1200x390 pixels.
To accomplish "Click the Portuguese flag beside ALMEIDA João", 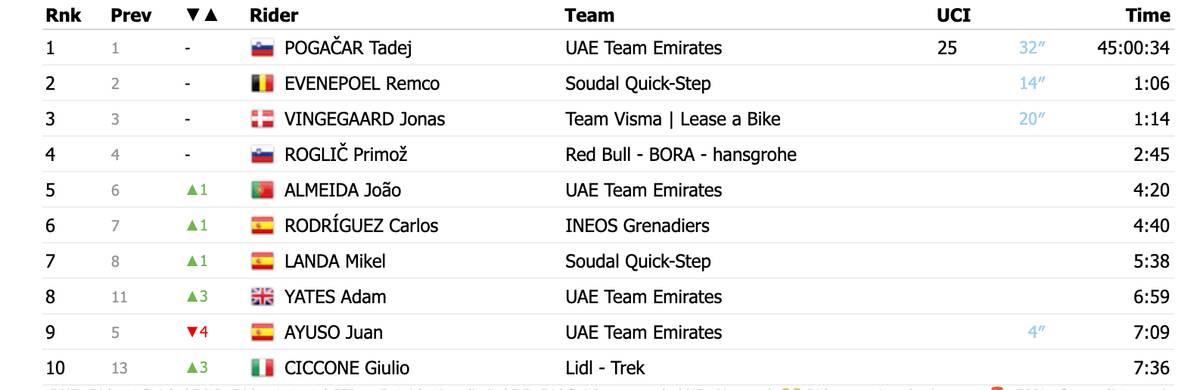I will pos(262,190).
